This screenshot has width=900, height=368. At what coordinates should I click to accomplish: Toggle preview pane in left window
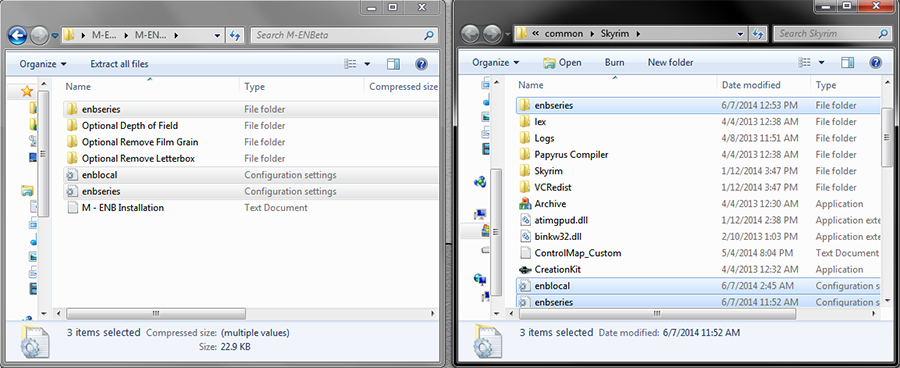(x=393, y=64)
